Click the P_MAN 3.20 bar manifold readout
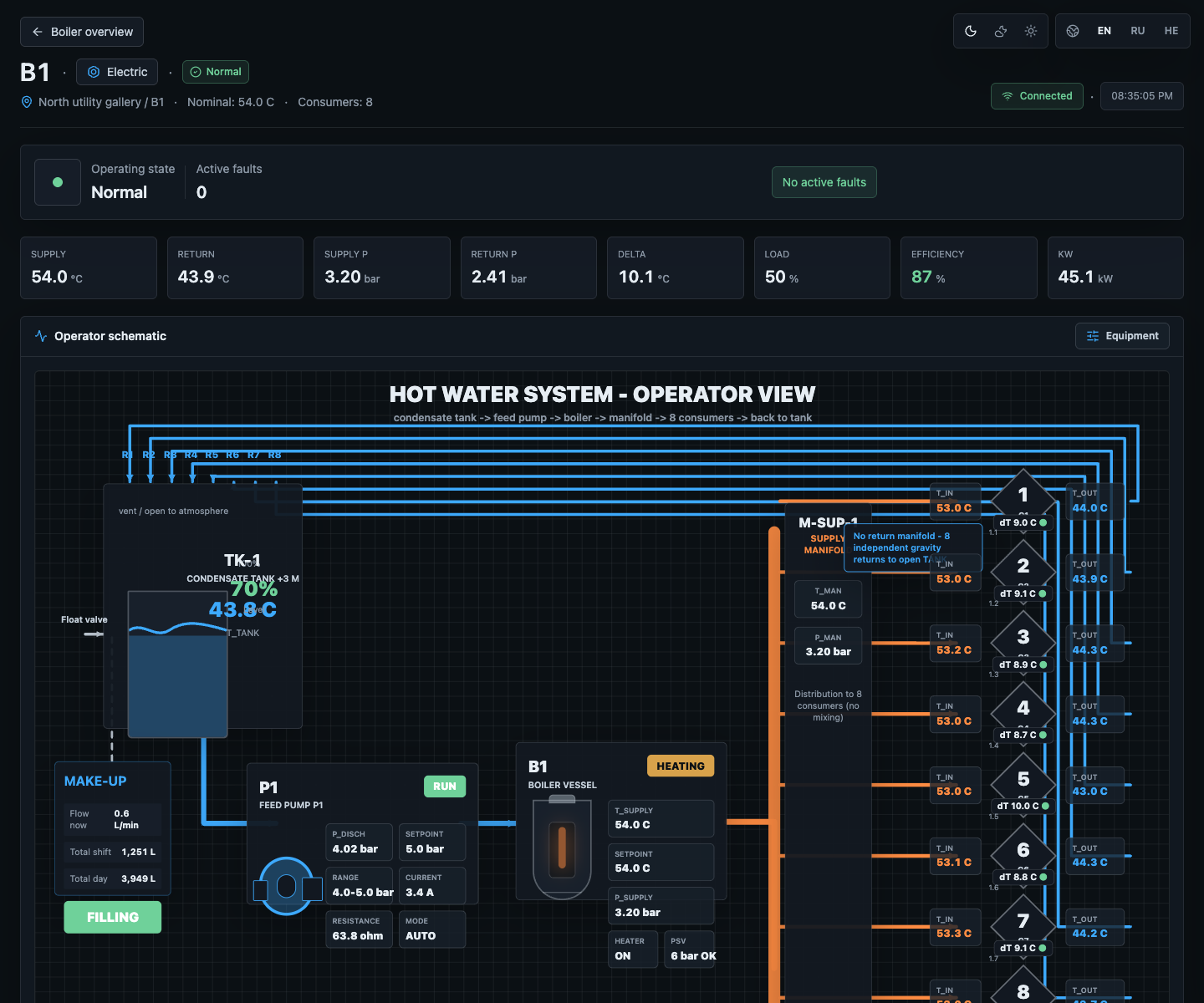 828,645
